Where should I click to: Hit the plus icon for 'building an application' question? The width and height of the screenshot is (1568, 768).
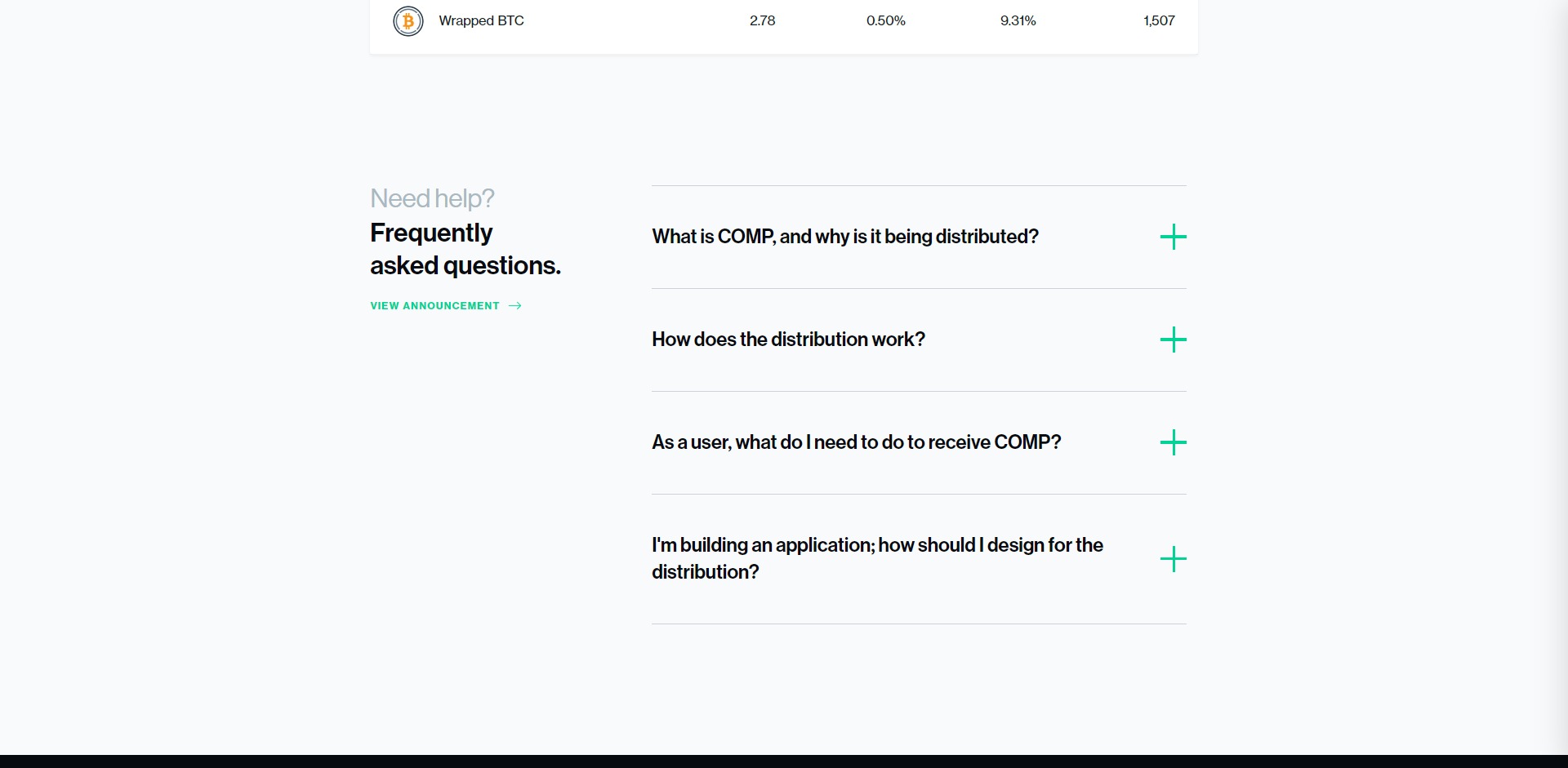point(1173,560)
